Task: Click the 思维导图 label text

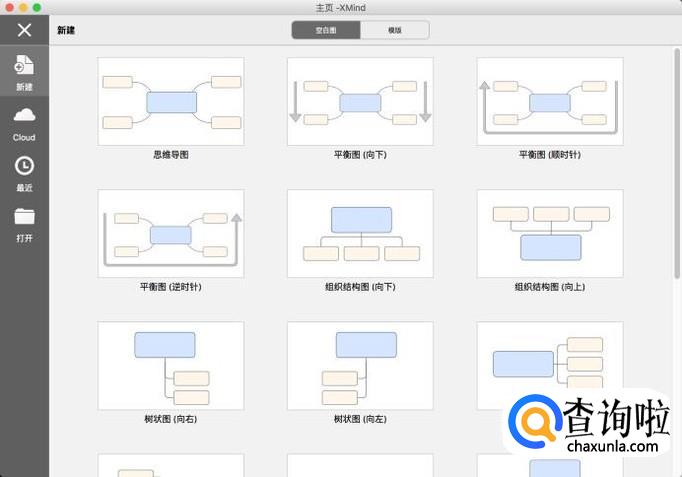Action: pos(171,155)
